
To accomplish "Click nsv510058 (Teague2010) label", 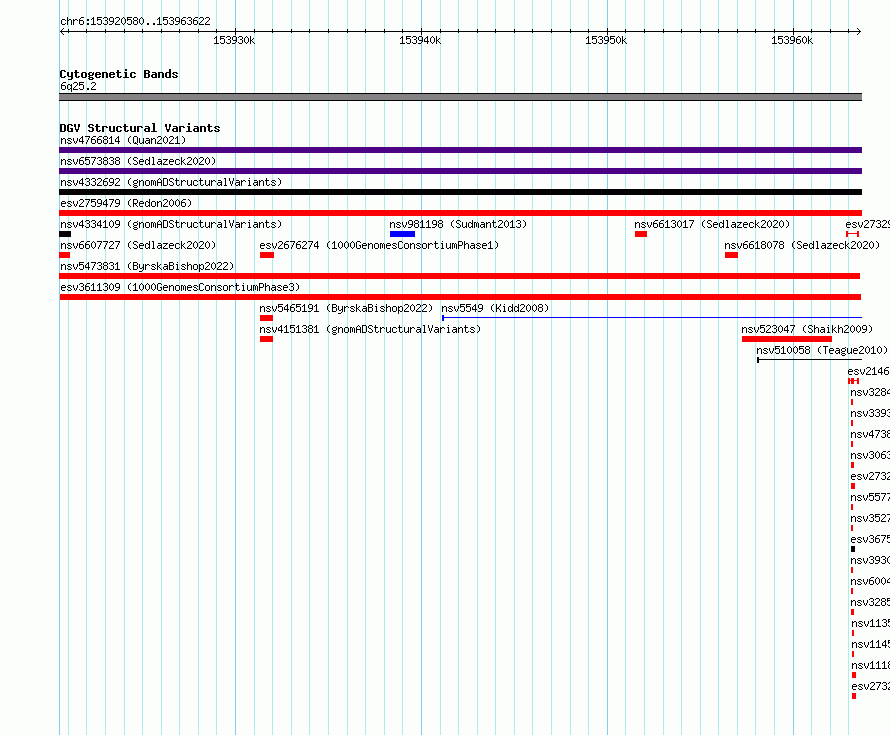I will coord(822,350).
